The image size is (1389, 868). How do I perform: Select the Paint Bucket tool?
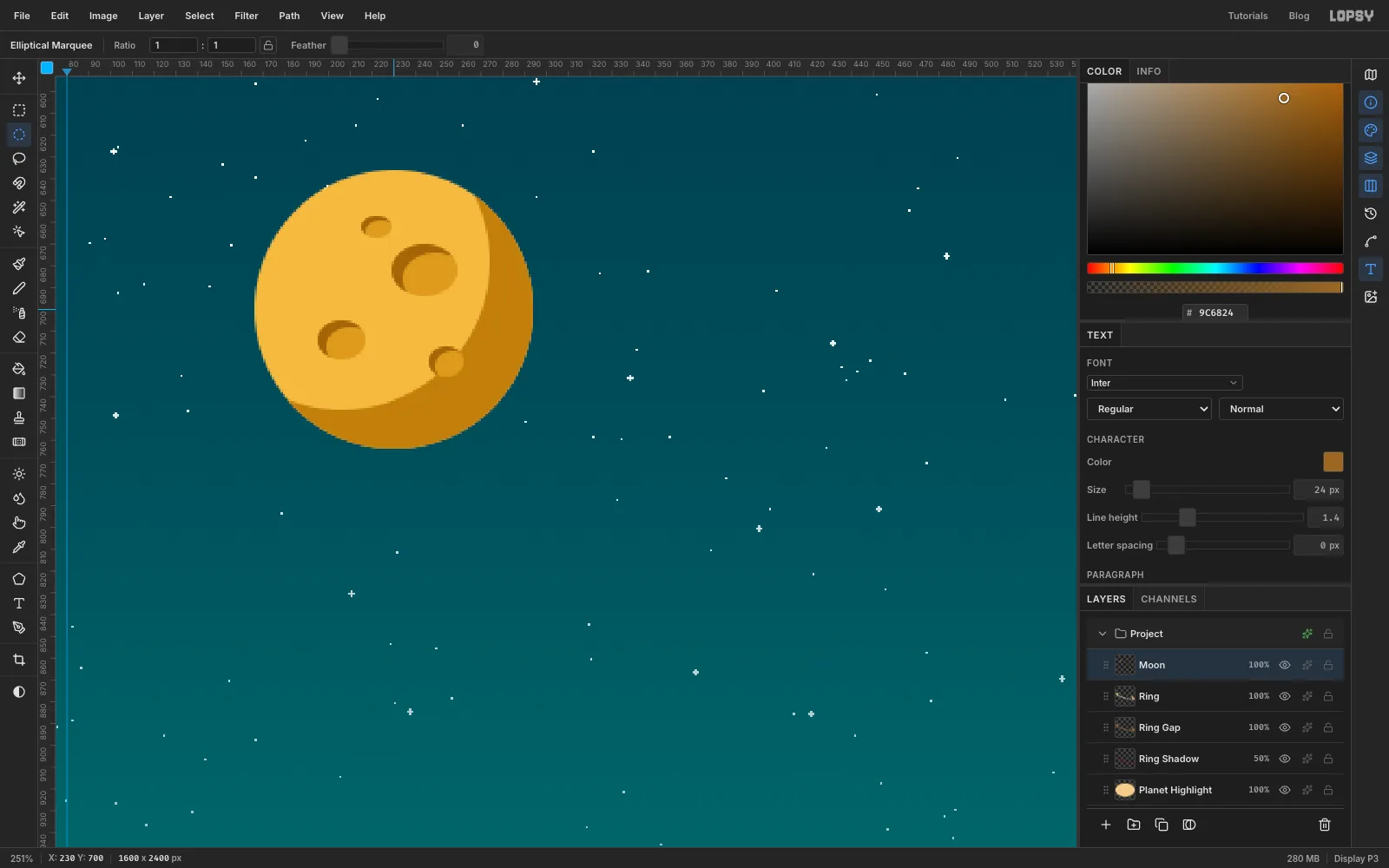click(x=19, y=369)
